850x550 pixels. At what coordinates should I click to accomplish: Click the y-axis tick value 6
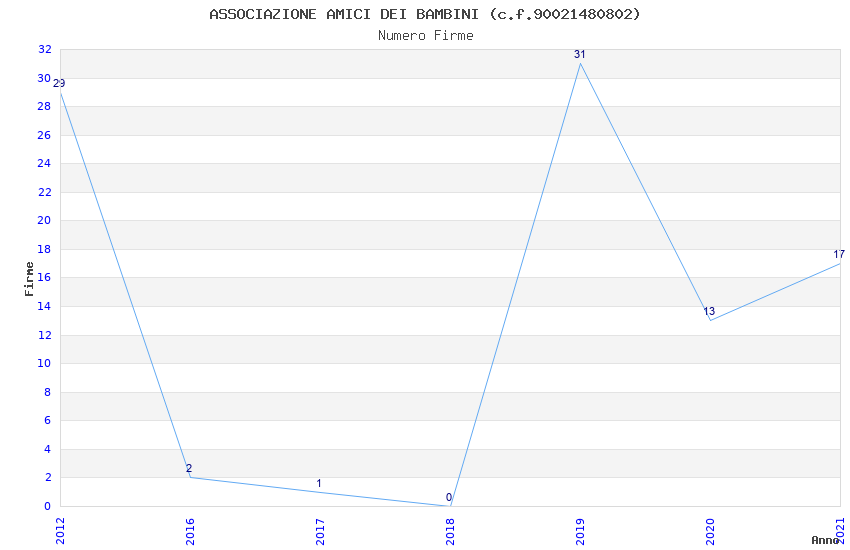tap(48, 420)
